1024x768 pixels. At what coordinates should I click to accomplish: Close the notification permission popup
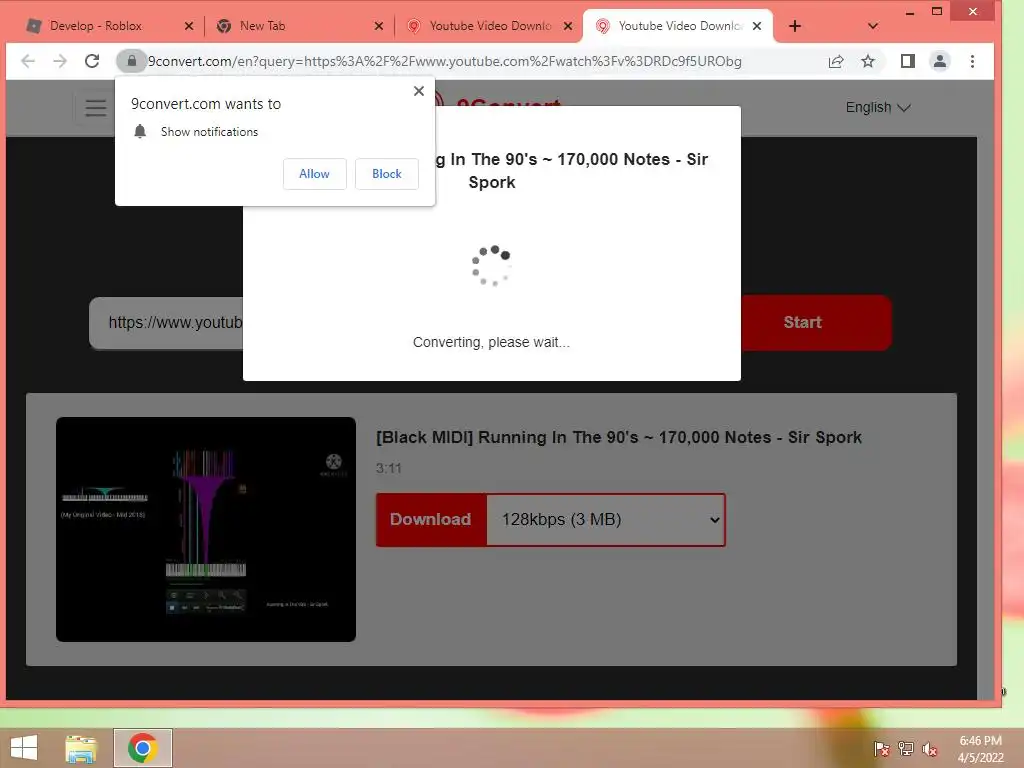click(419, 91)
